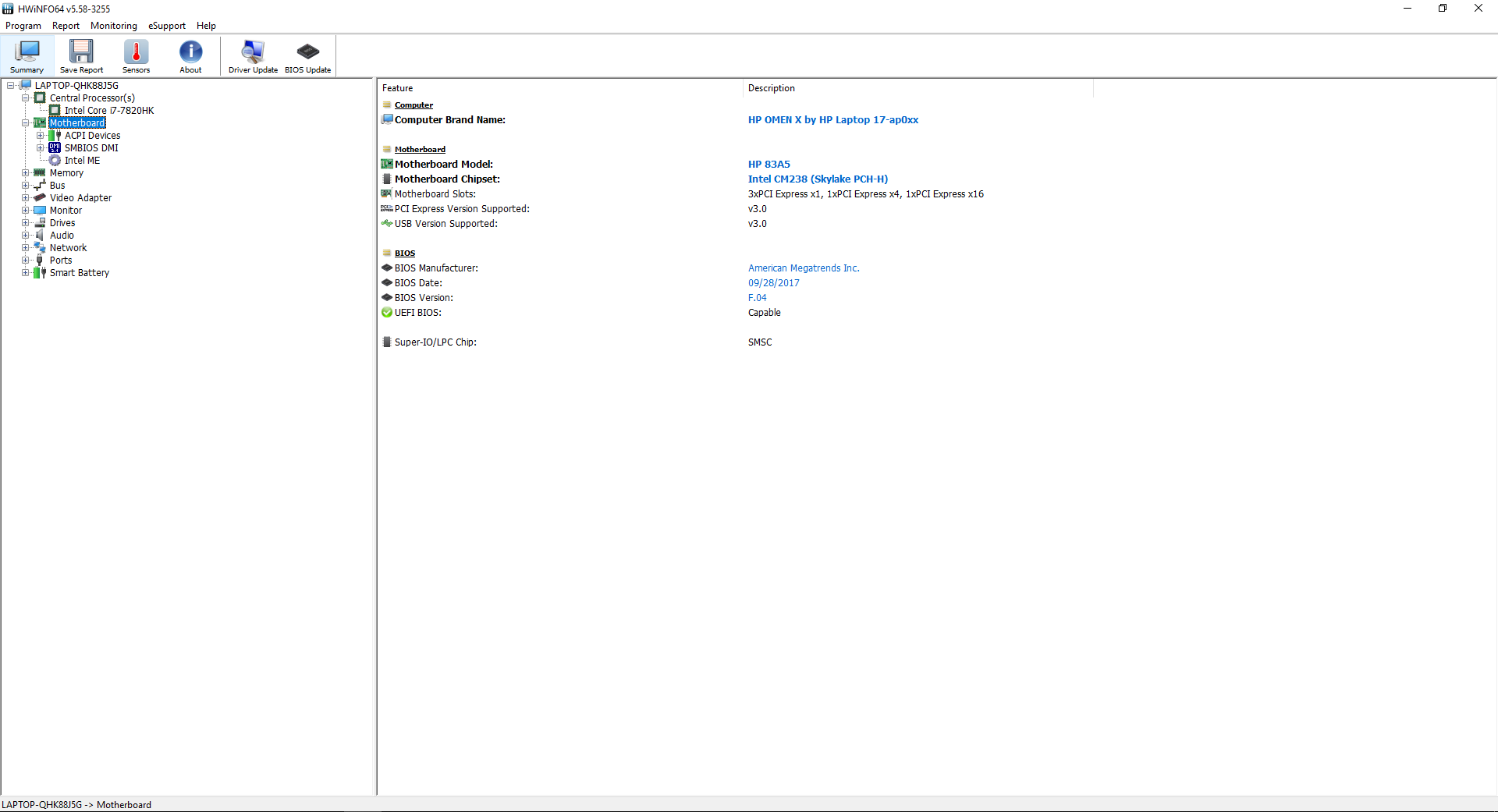
Task: Click the Bus node icon in tree
Action: pos(40,186)
